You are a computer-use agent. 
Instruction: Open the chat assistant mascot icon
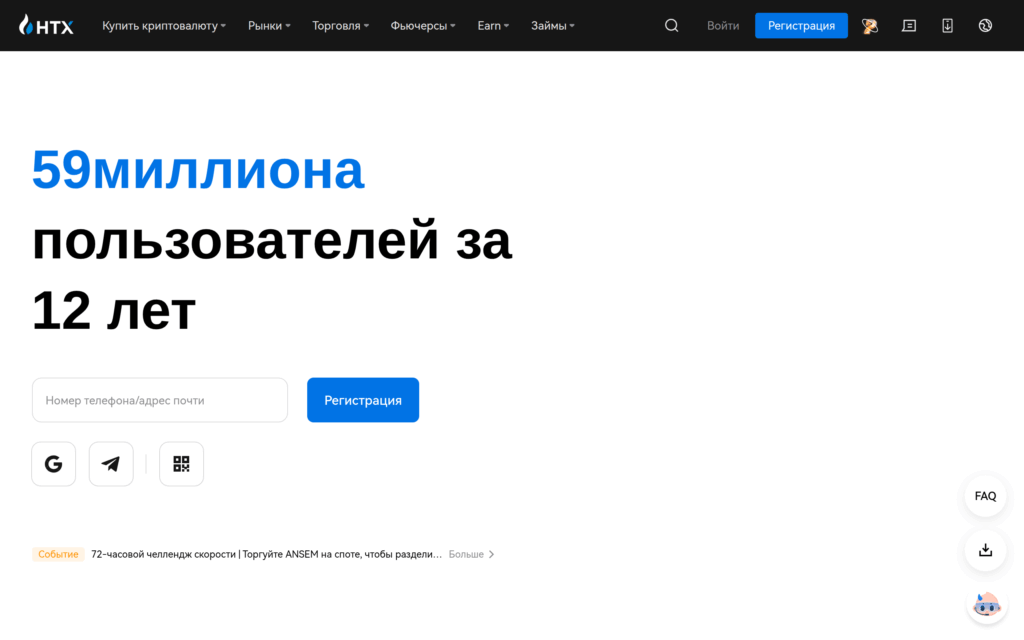click(986, 605)
